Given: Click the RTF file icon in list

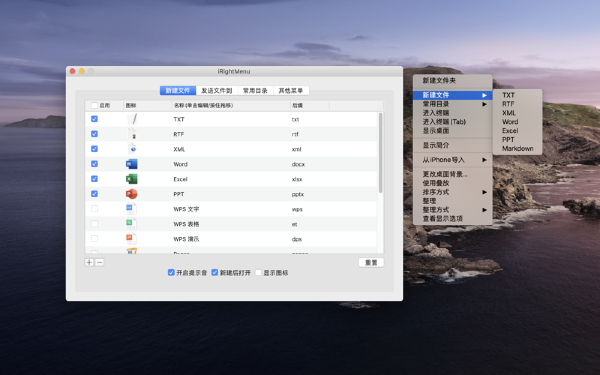Looking at the screenshot, I should click(132, 134).
